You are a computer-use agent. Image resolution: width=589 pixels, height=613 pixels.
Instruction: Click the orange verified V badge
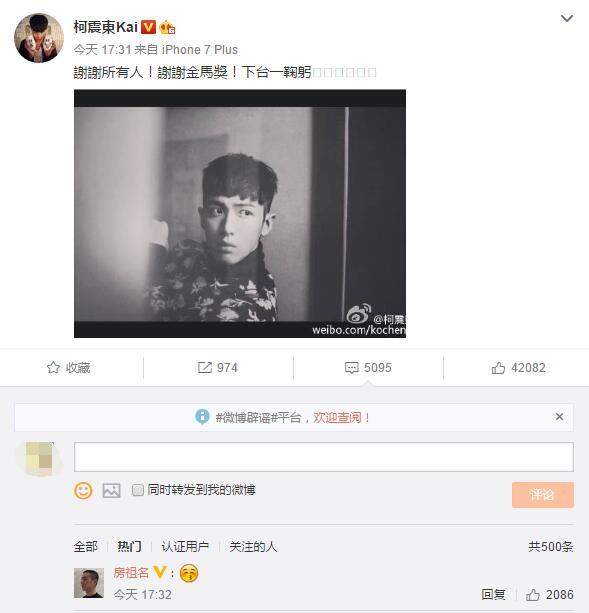pyautogui.click(x=148, y=27)
